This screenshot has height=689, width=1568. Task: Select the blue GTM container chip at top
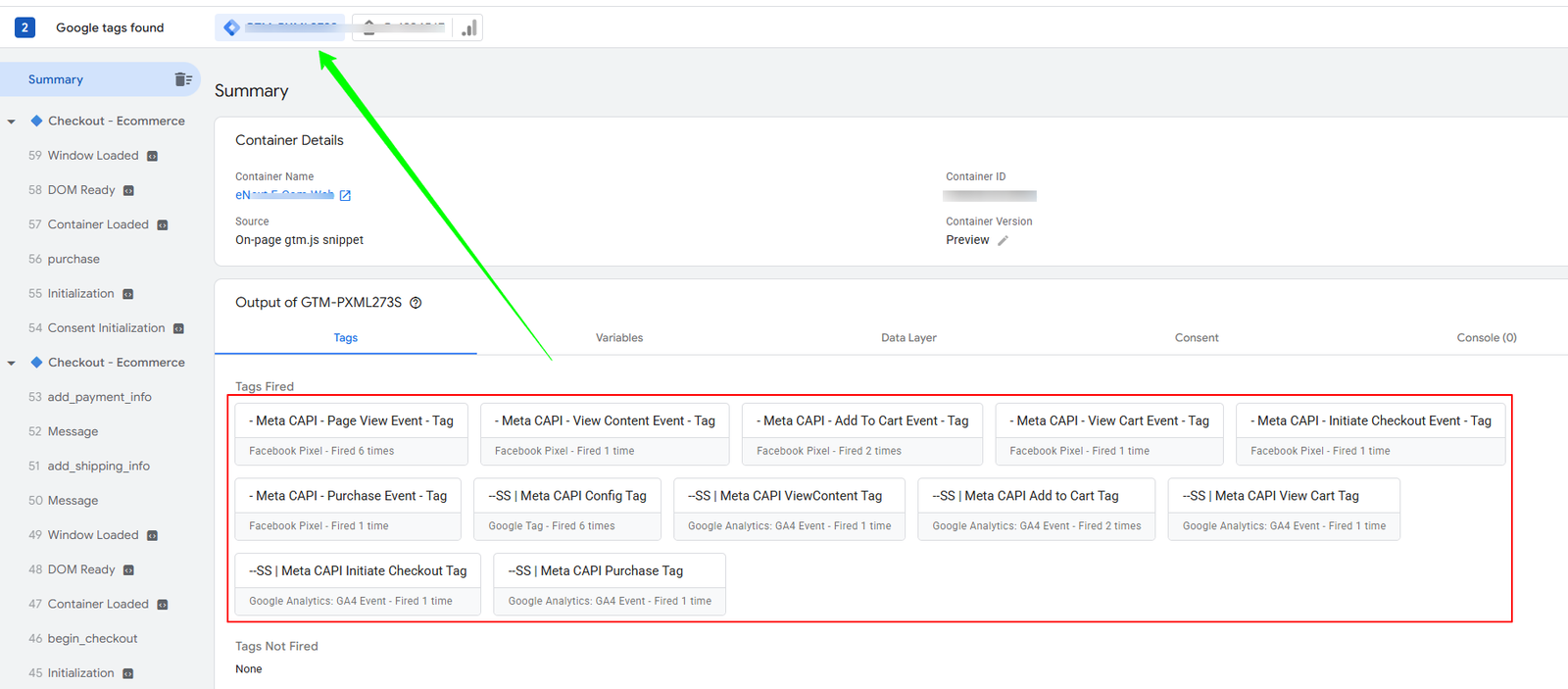pos(280,27)
